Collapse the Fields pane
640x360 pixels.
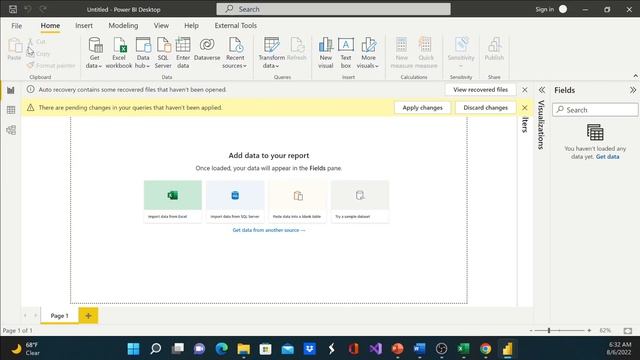[x=632, y=90]
